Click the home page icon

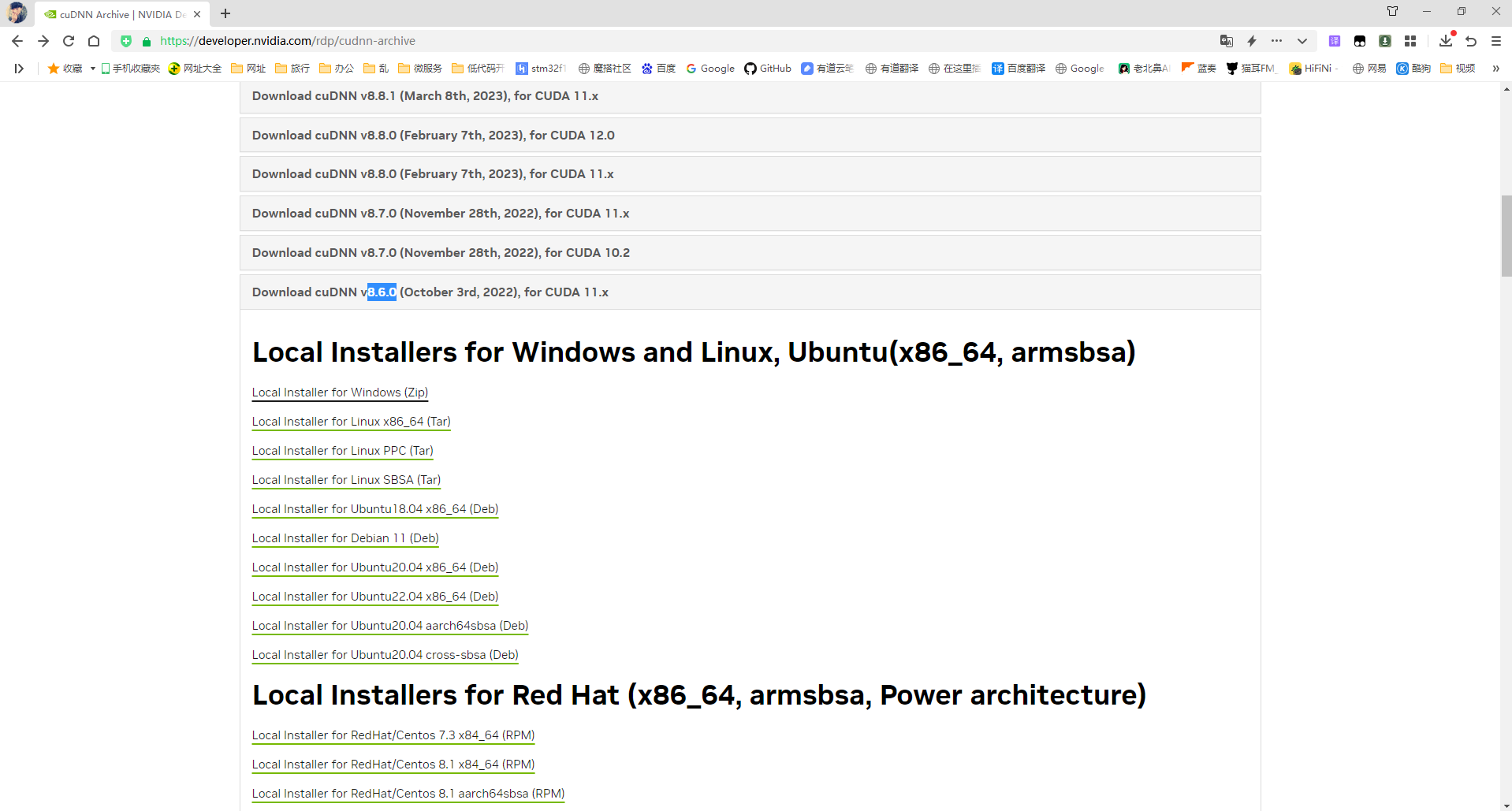[x=94, y=41]
